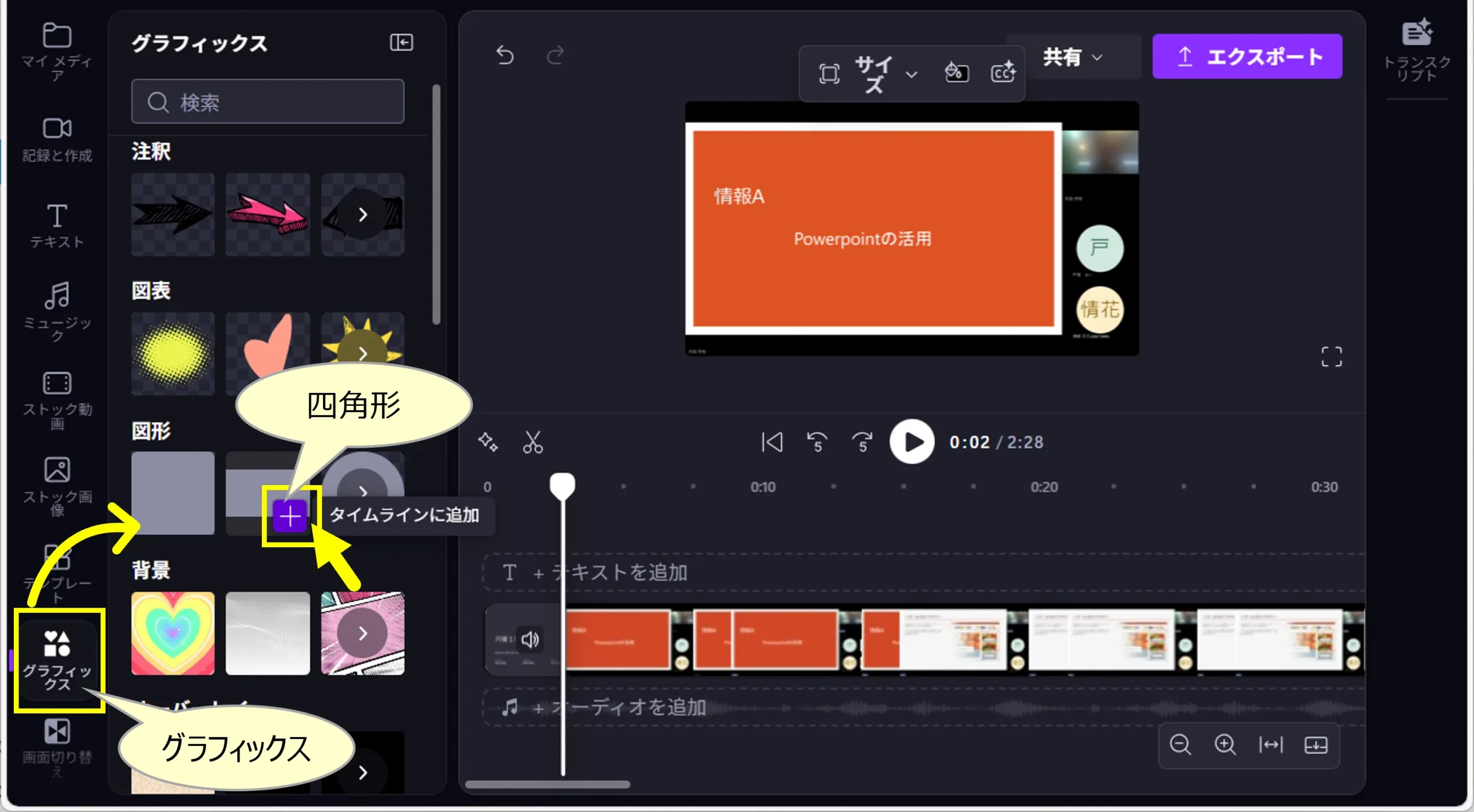Select the split scissors tool
Viewport: 1474px width, 812px height.
pos(533,442)
